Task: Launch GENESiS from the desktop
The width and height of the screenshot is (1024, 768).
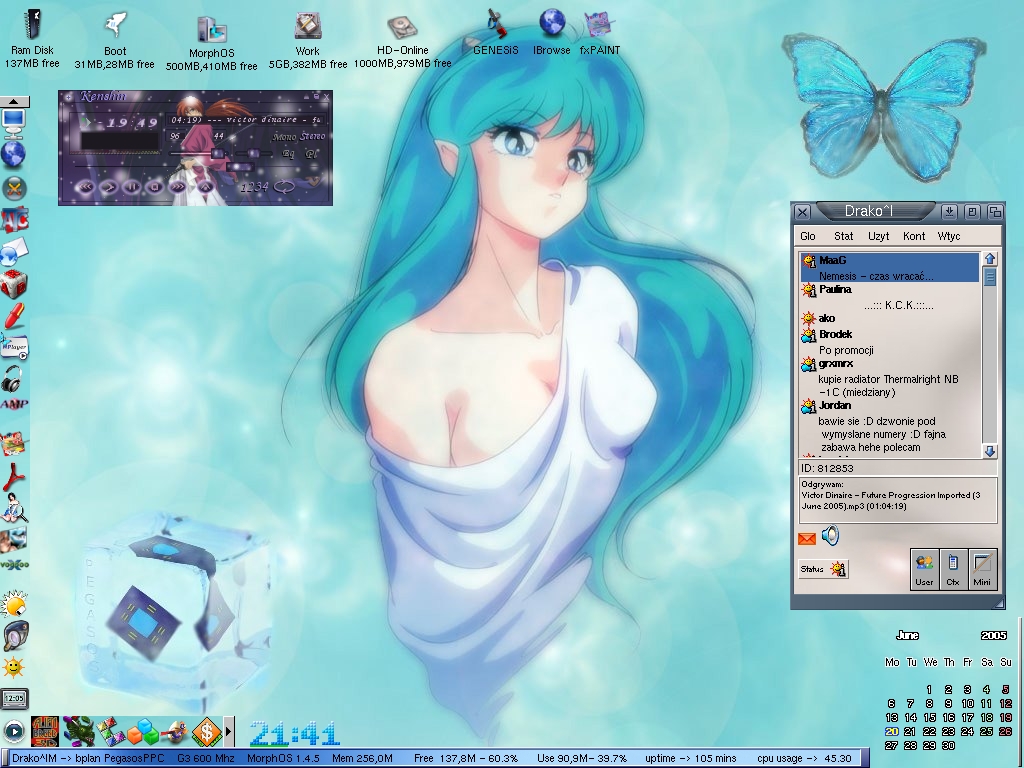Action: coord(495,25)
